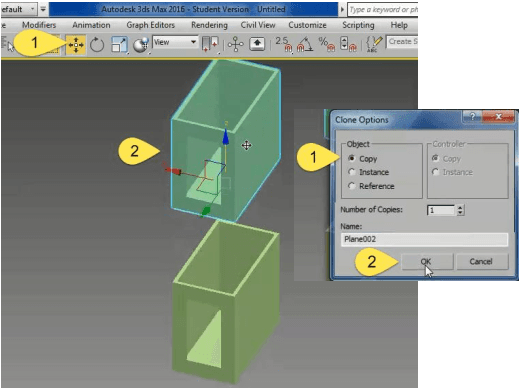This screenshot has height=388, width=522.
Task: Toggle Select and Manipulate icon
Action: click(x=236, y=44)
